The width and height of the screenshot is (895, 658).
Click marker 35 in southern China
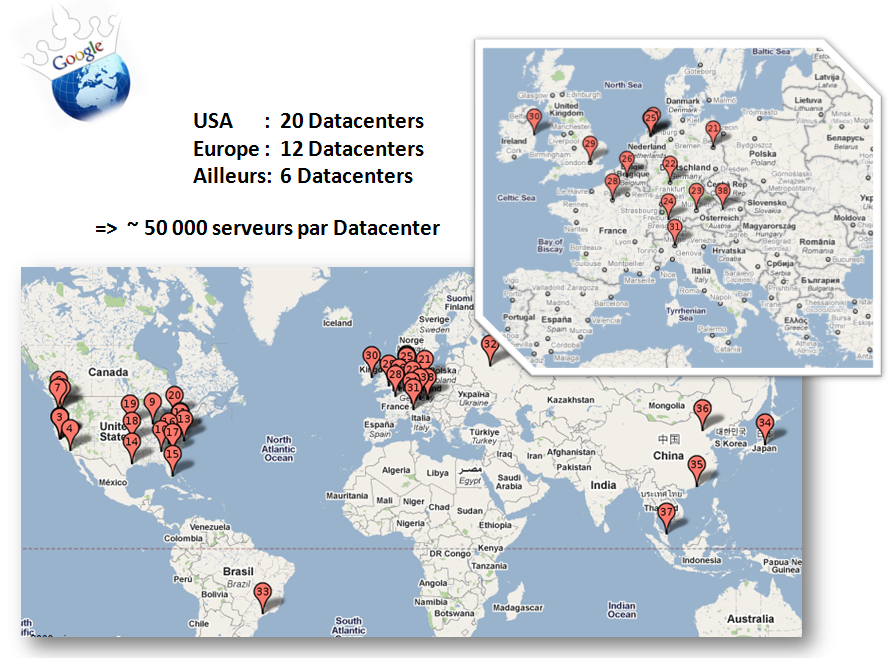click(x=696, y=465)
